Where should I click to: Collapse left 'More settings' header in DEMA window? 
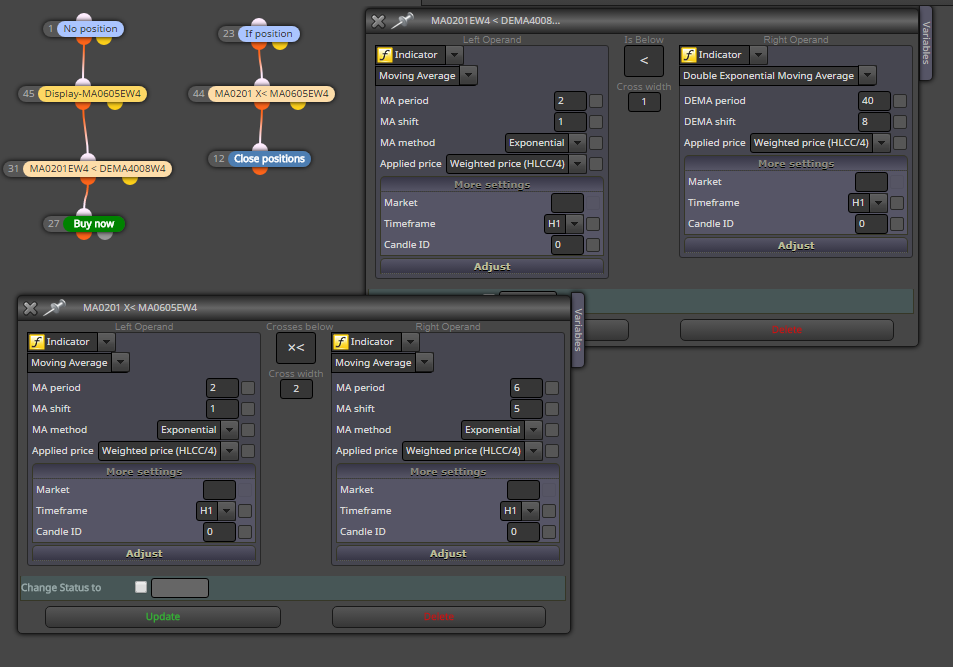tap(492, 185)
